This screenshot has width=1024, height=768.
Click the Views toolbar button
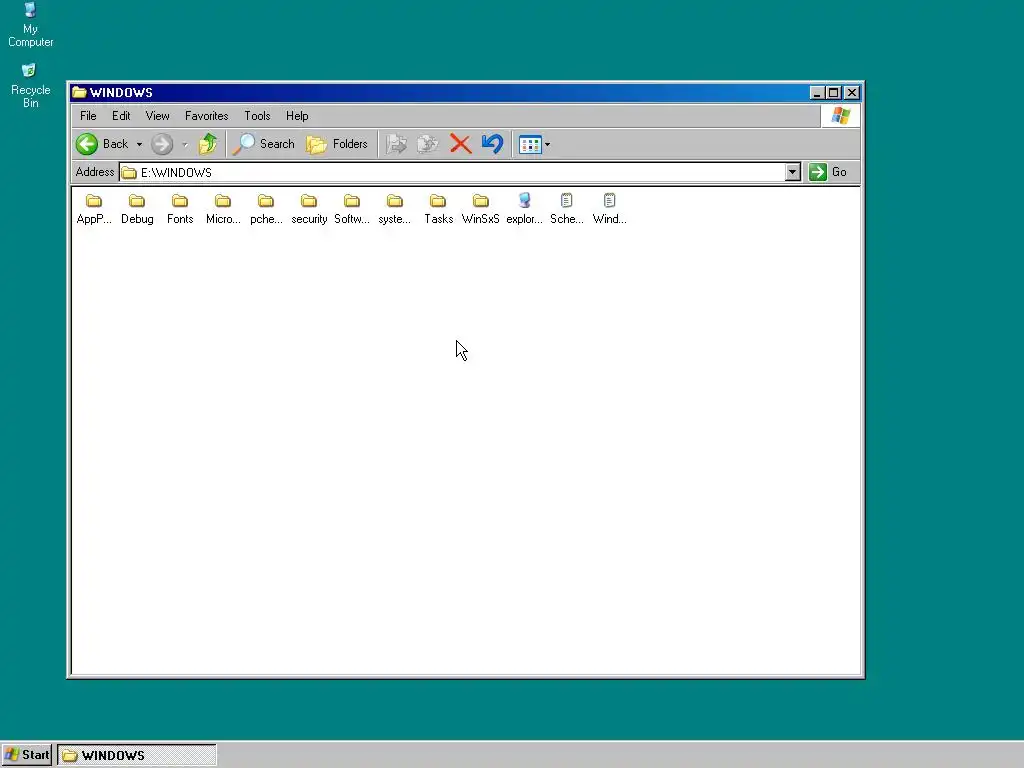[x=530, y=144]
